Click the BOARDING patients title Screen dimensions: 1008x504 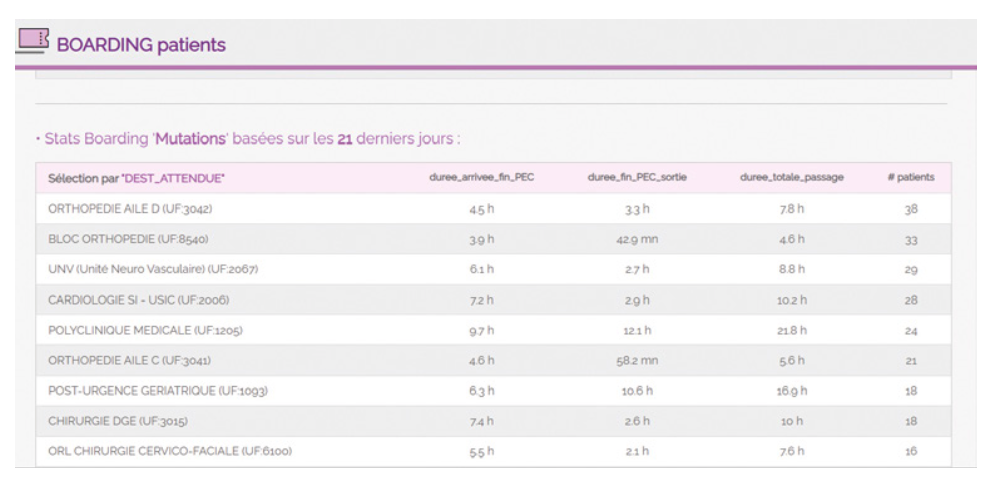click(141, 45)
